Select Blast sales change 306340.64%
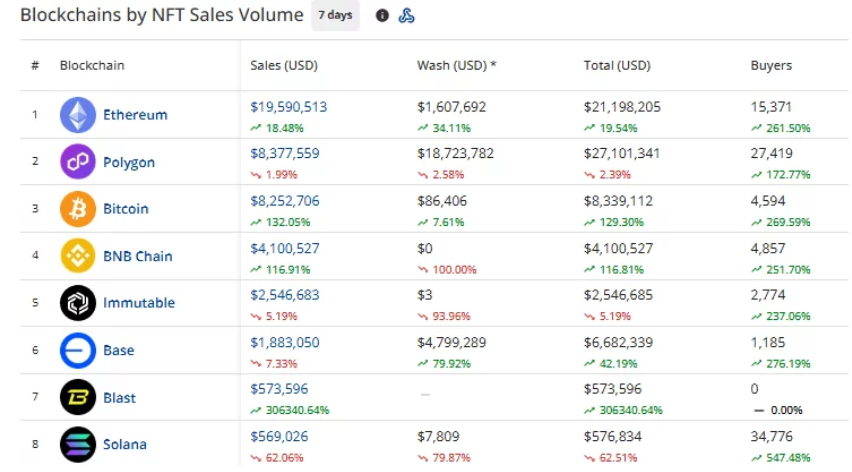852x472 pixels. tap(297, 410)
